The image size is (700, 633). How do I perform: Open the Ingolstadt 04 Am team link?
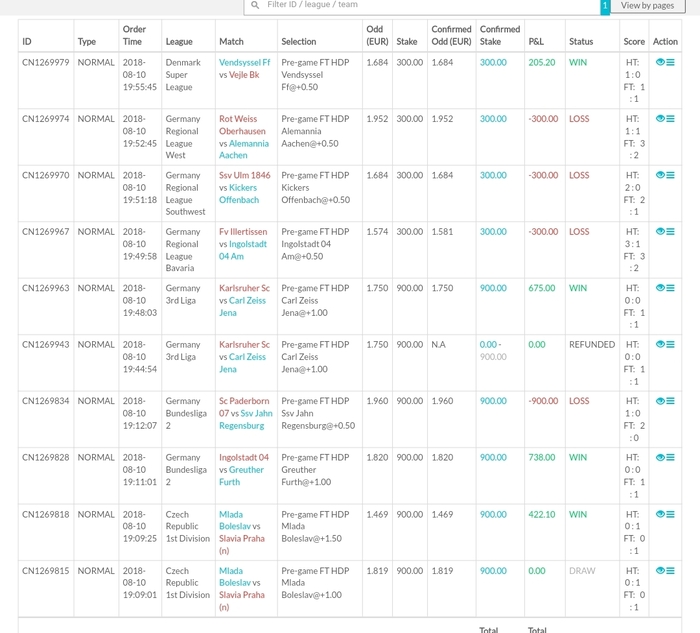point(242,250)
